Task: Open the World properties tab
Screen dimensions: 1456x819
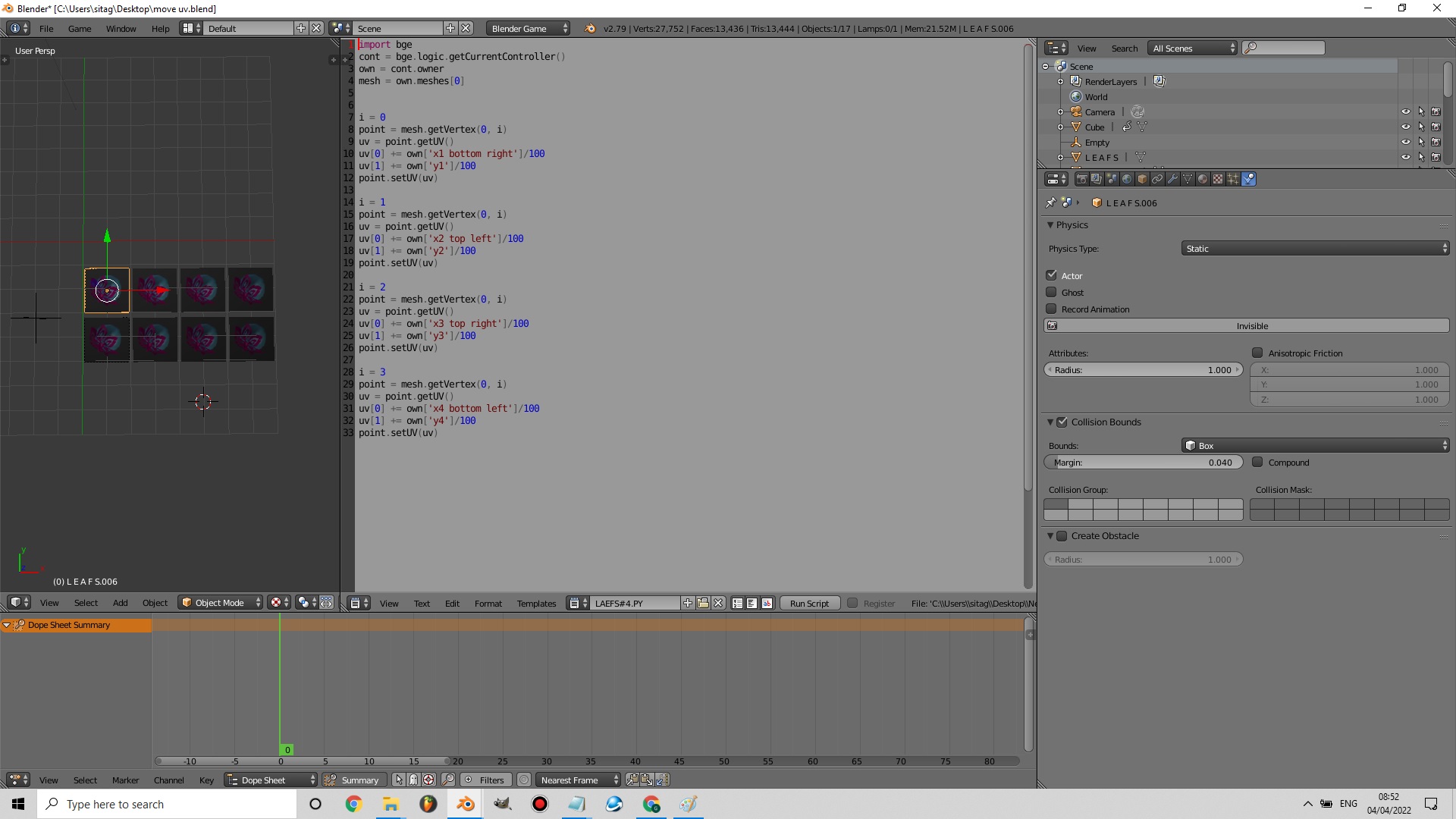Action: 1127,179
